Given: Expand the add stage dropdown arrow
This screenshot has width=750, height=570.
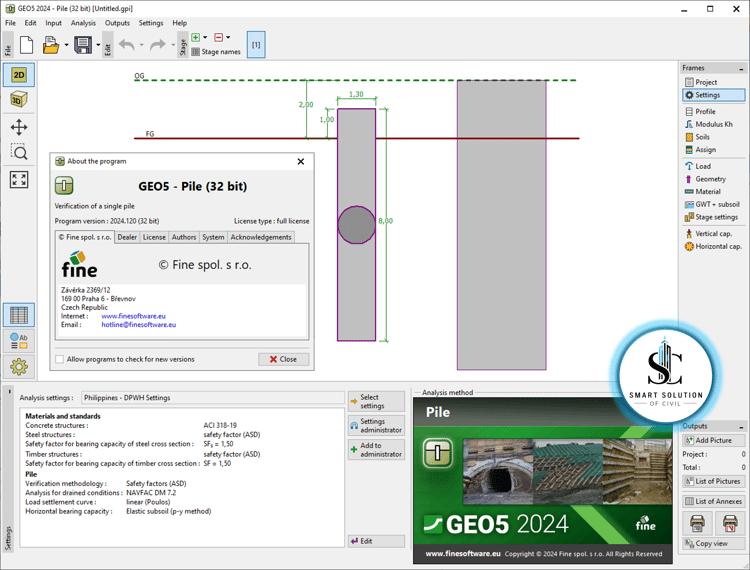Looking at the screenshot, I should [205, 37].
